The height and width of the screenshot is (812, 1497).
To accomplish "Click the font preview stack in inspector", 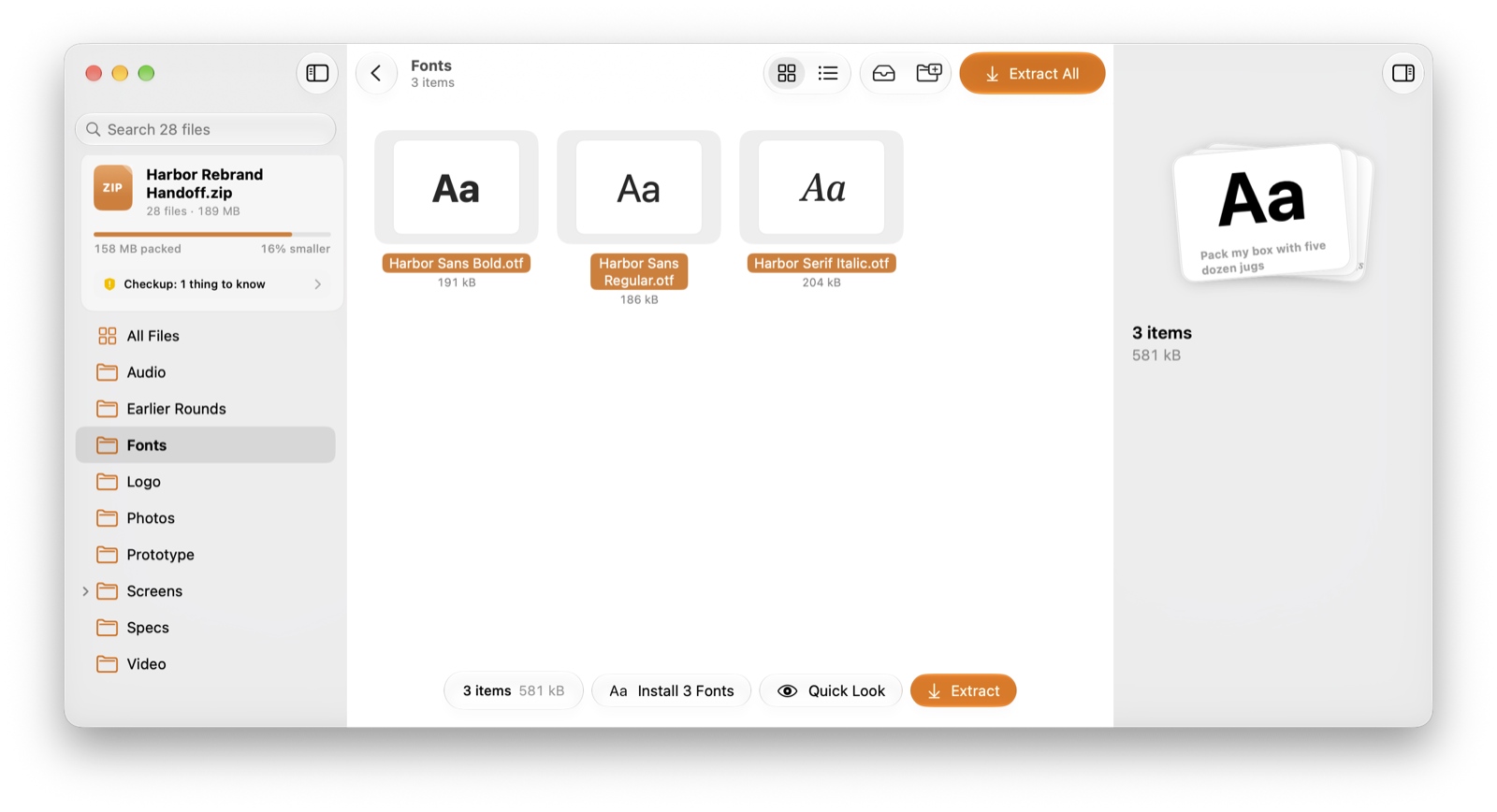I will [1272, 212].
